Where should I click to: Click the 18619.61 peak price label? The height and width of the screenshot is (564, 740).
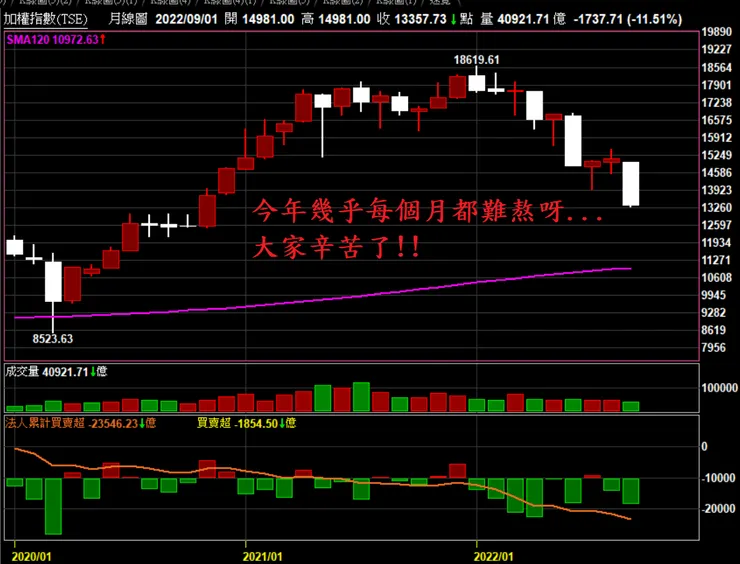click(476, 60)
